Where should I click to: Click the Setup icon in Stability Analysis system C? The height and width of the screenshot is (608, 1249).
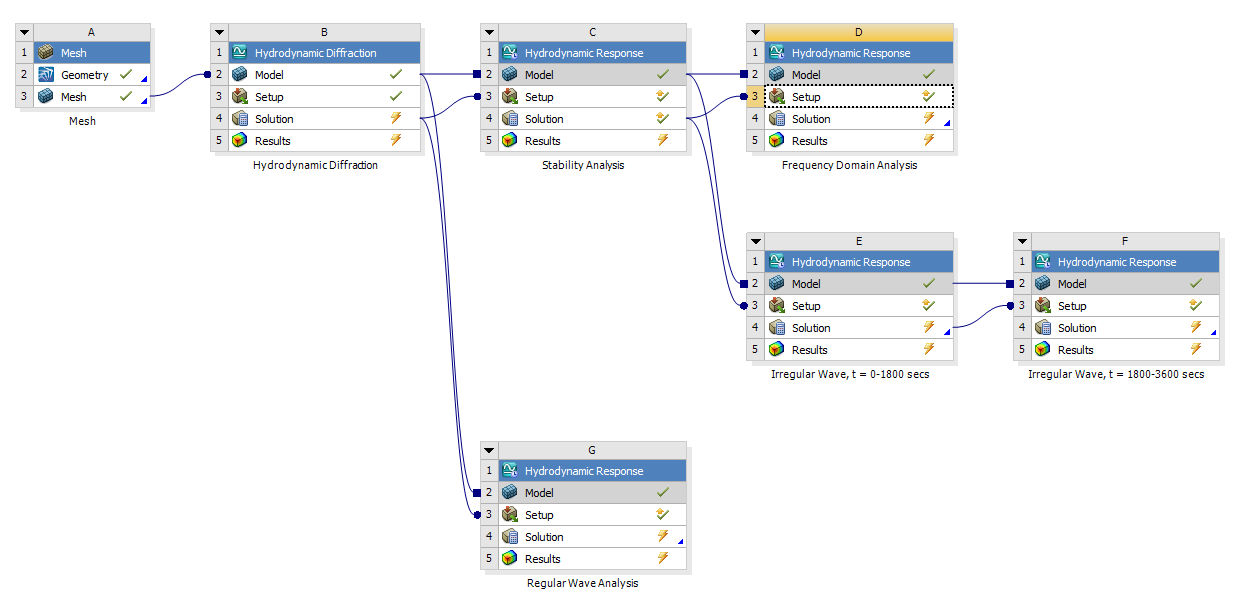click(510, 97)
